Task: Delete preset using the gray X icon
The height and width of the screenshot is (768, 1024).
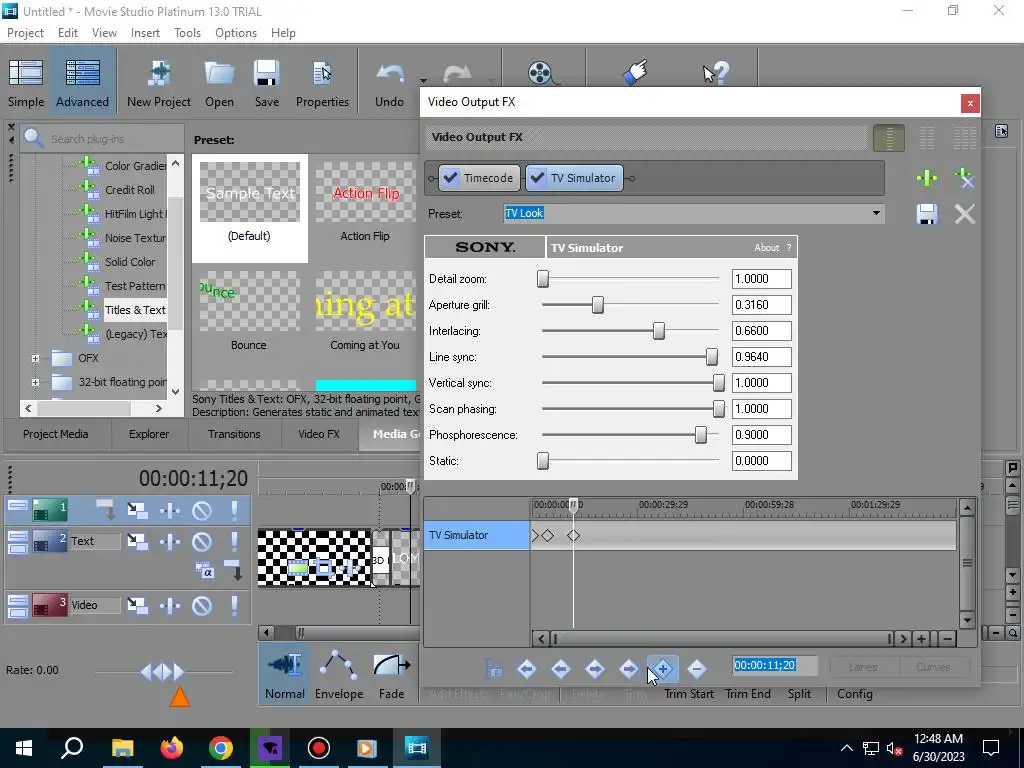Action: [965, 214]
